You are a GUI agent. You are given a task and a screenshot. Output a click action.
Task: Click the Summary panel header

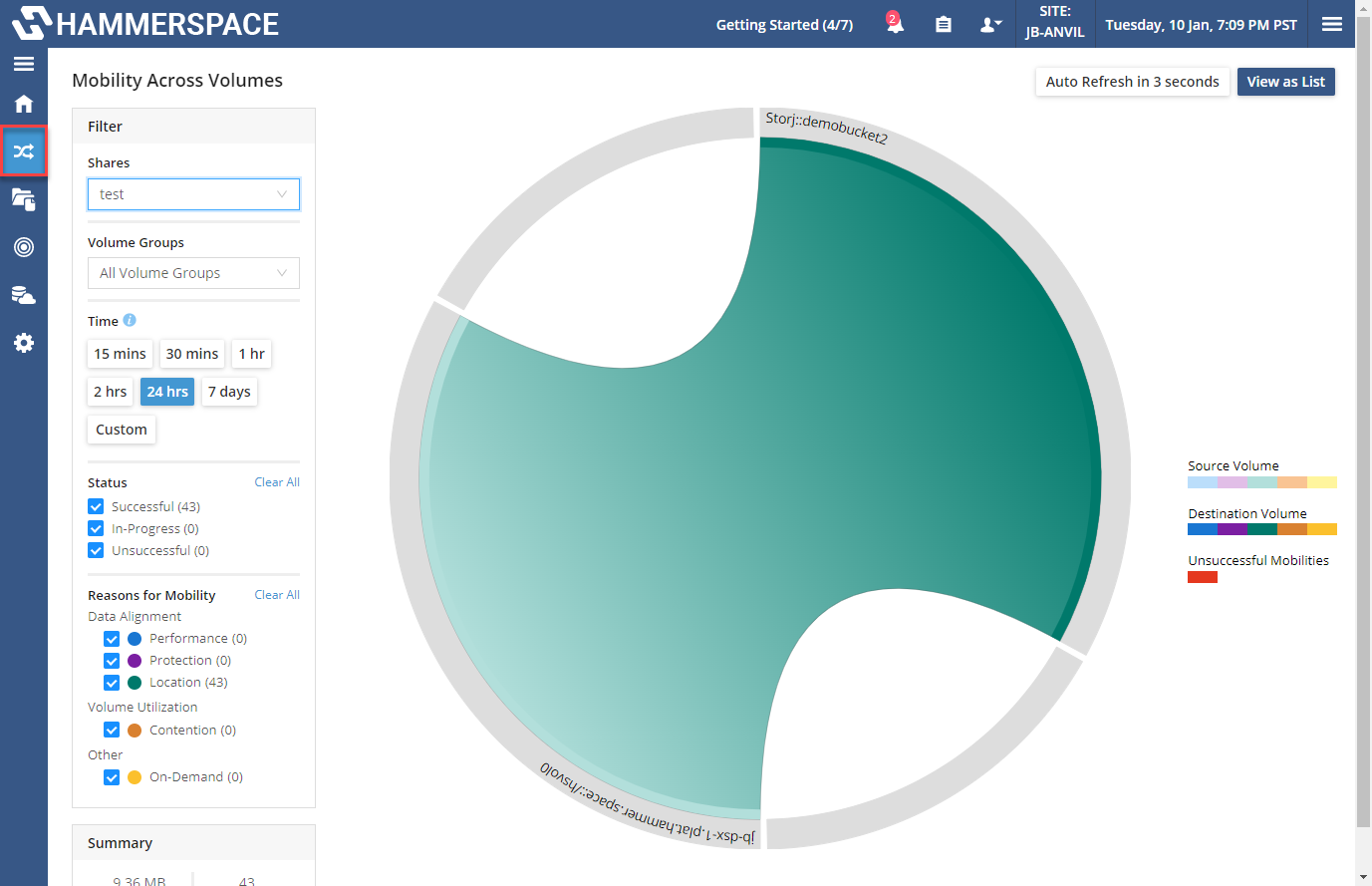[193, 843]
